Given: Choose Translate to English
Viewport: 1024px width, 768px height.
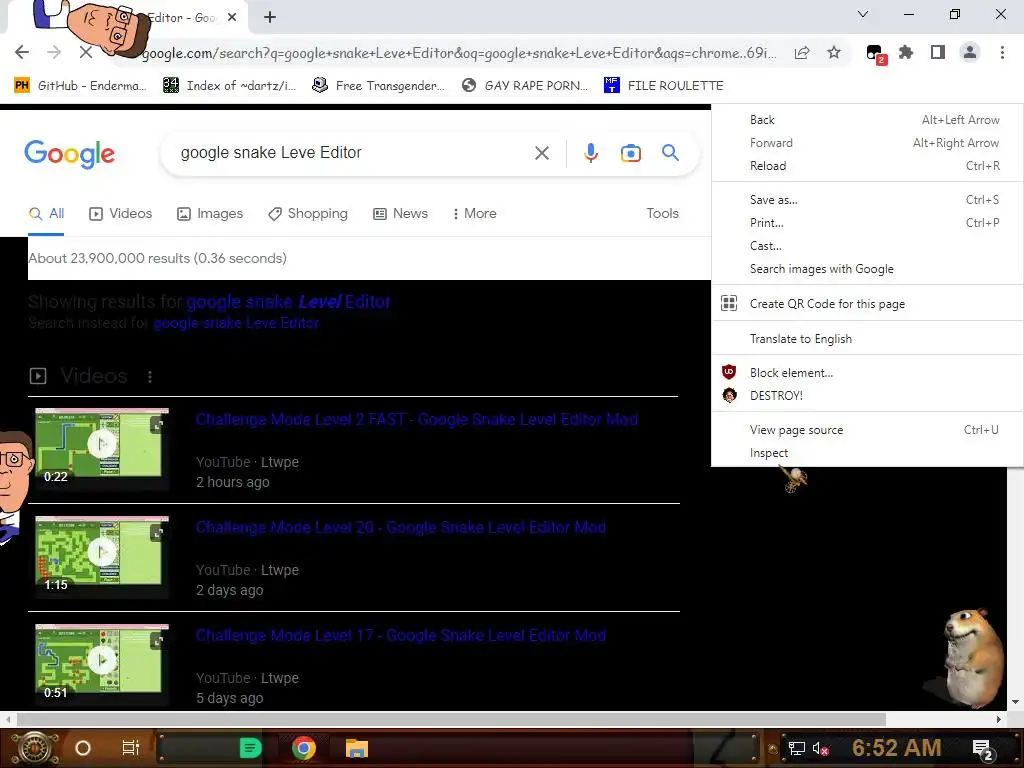Looking at the screenshot, I should [x=867, y=339].
